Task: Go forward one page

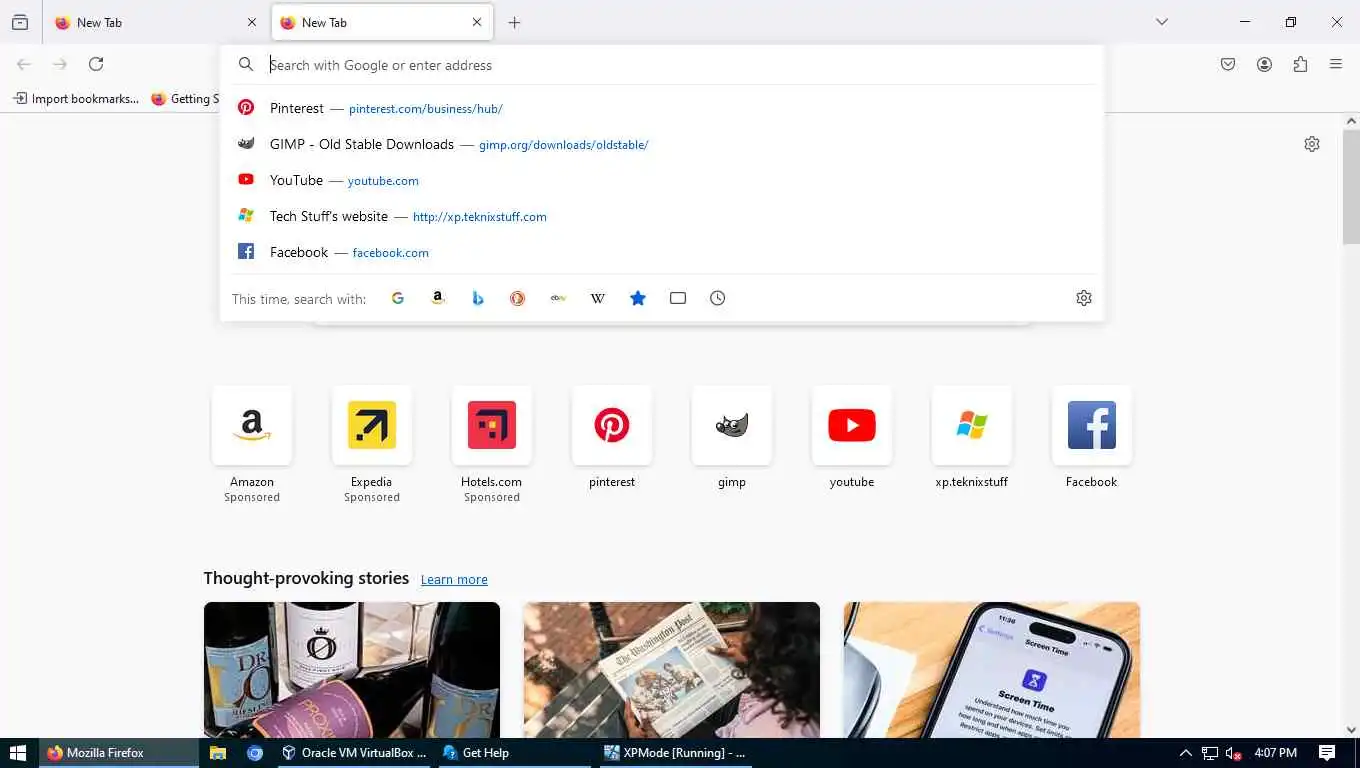Action: (x=60, y=64)
